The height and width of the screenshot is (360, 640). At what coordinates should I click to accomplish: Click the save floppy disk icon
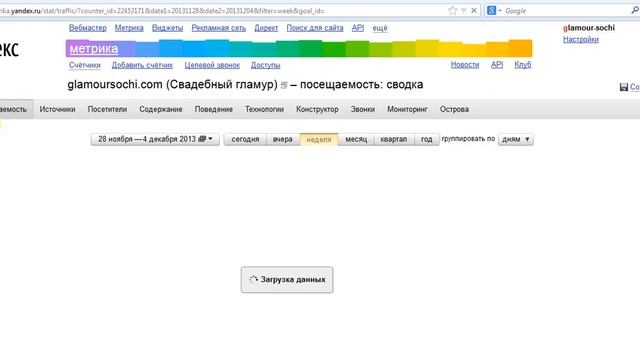click(x=624, y=87)
